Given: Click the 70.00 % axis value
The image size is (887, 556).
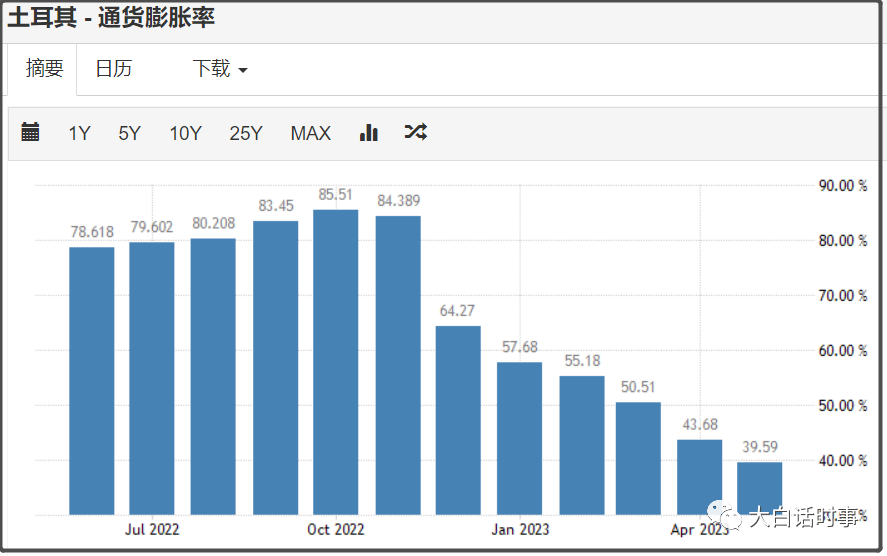Looking at the screenshot, I should pos(843,295).
